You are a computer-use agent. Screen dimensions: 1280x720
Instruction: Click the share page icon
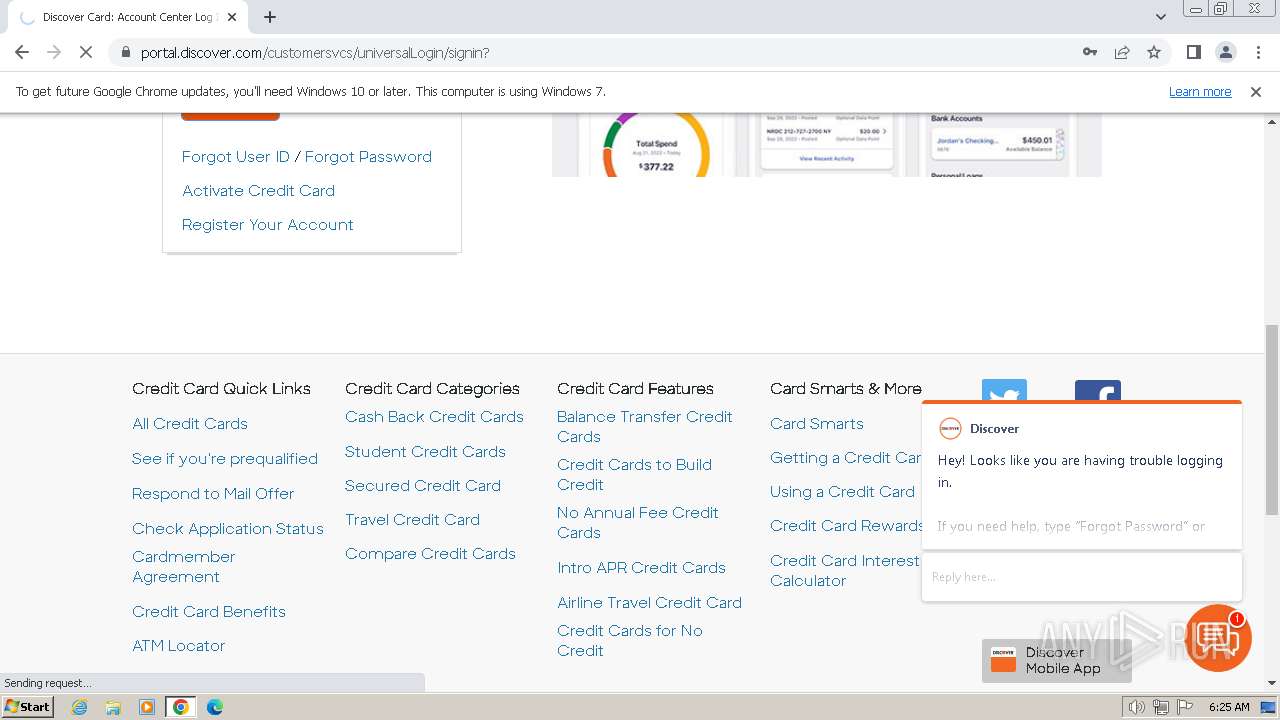point(1122,52)
